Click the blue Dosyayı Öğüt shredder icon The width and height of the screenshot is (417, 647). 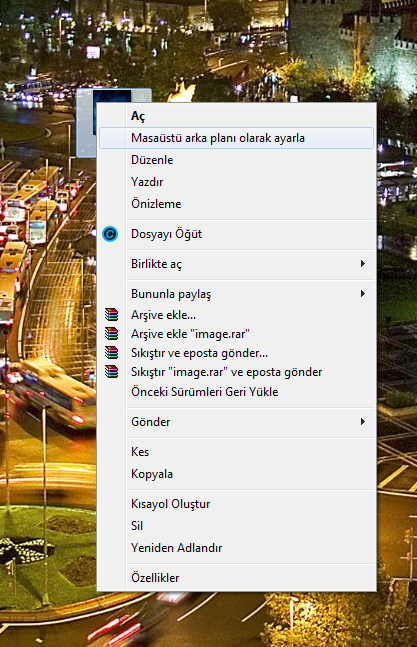coord(110,234)
